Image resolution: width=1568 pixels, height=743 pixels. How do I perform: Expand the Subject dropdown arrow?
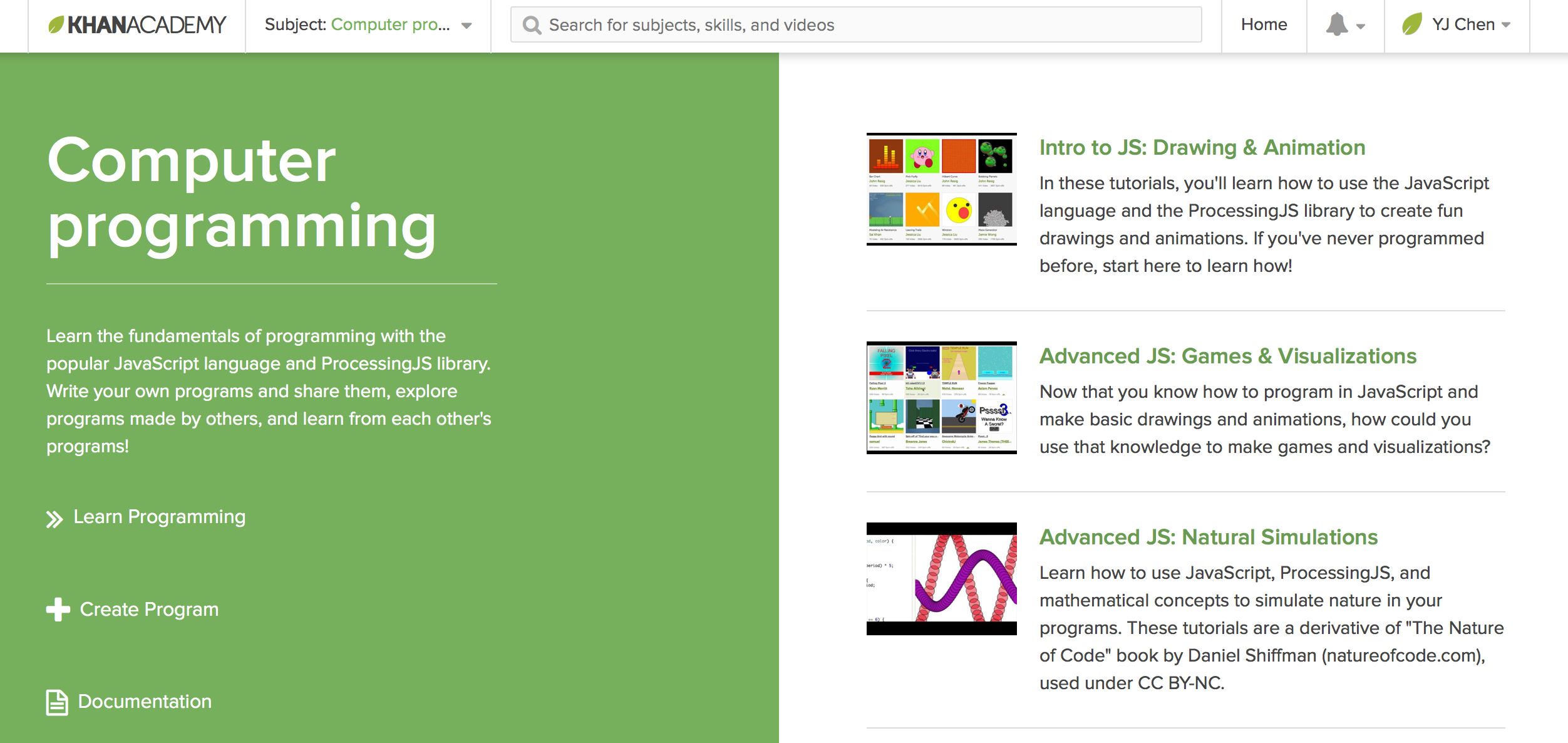point(467,26)
